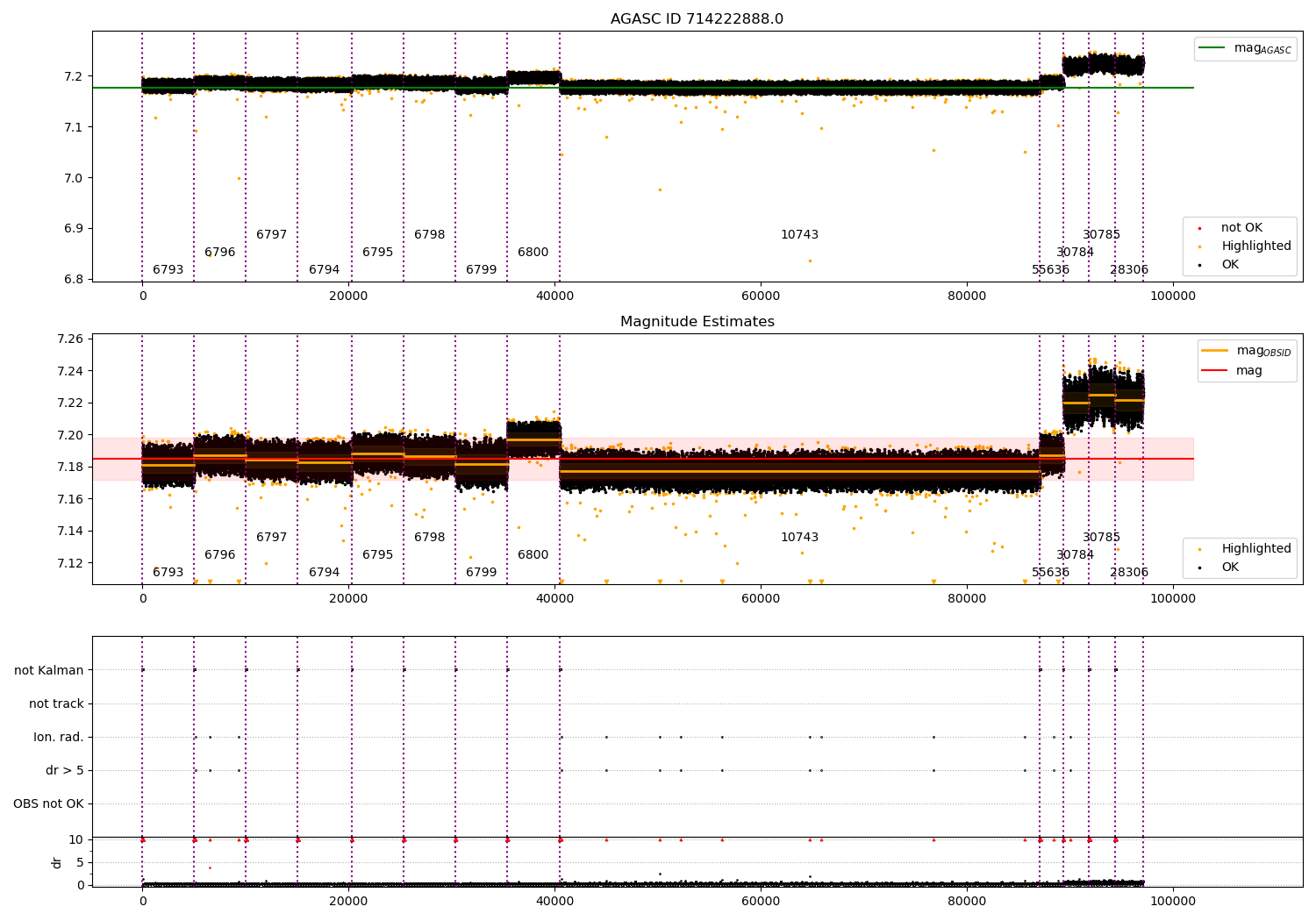Select 'Highlighted' in the top plot legend
This screenshot has height=921, width=1316.
pos(1256,246)
